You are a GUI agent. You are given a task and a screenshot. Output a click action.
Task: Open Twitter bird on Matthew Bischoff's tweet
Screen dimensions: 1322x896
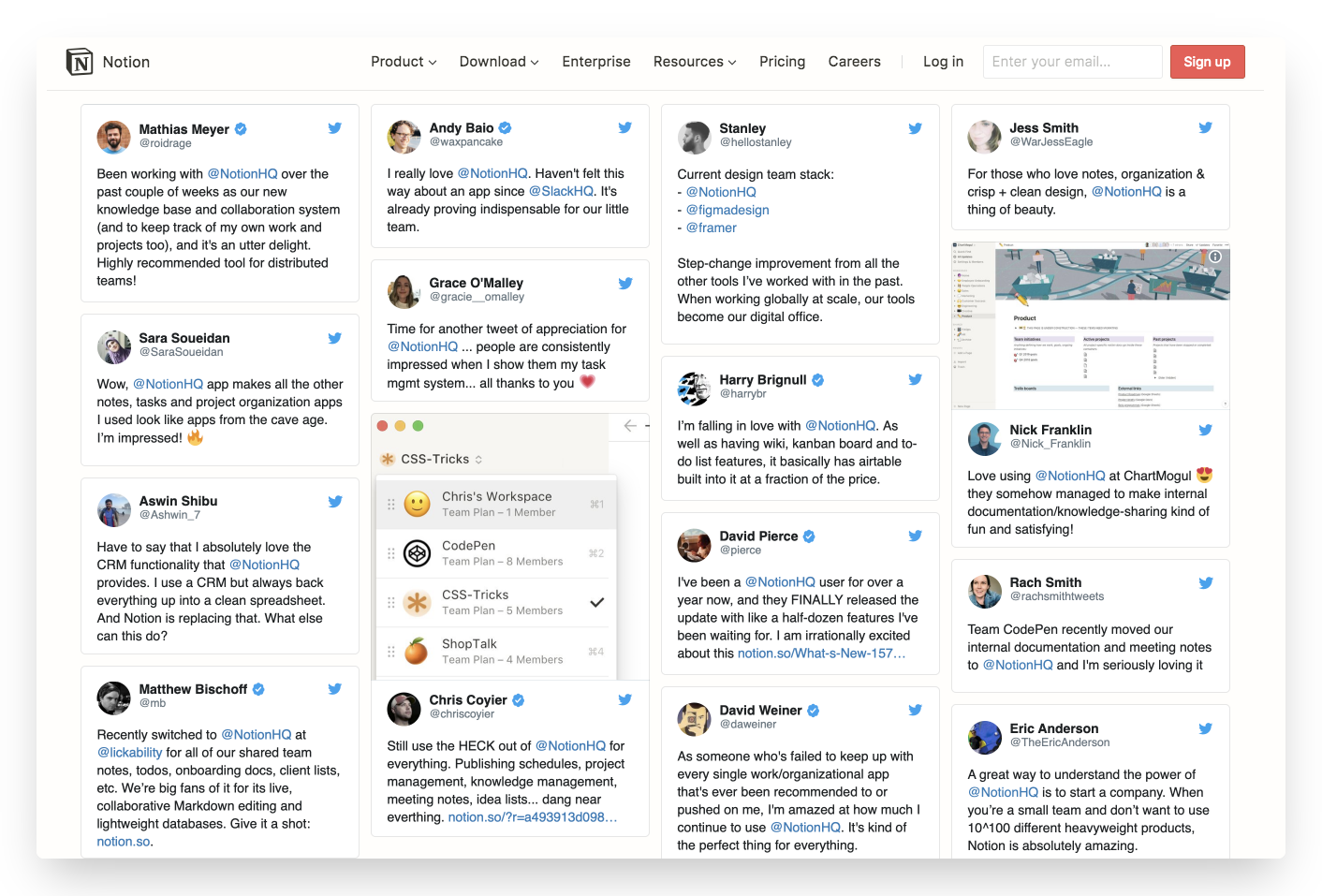coord(334,688)
